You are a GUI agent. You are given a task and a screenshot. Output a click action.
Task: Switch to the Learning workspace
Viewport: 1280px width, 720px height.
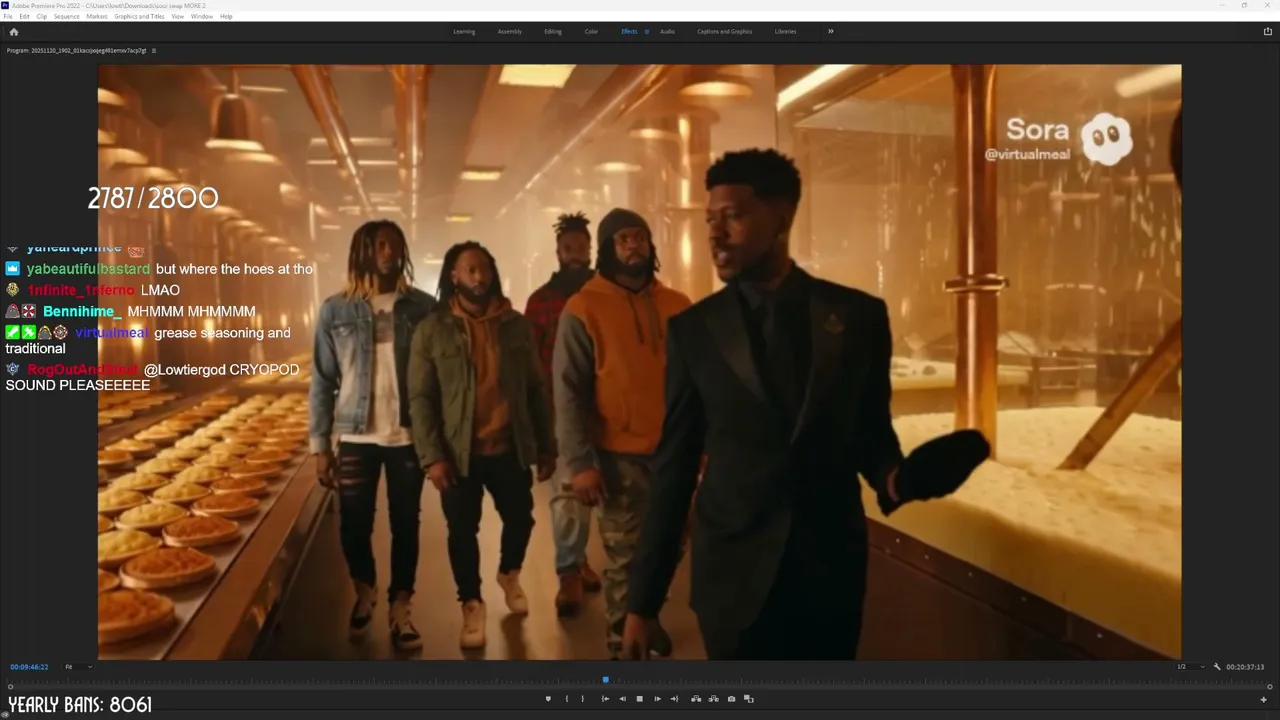pos(464,32)
